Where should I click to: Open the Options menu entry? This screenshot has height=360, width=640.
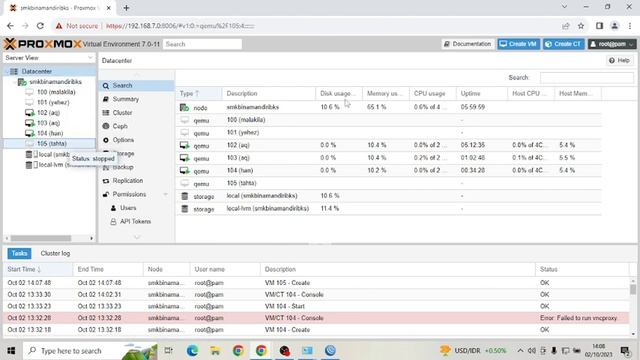click(123, 140)
